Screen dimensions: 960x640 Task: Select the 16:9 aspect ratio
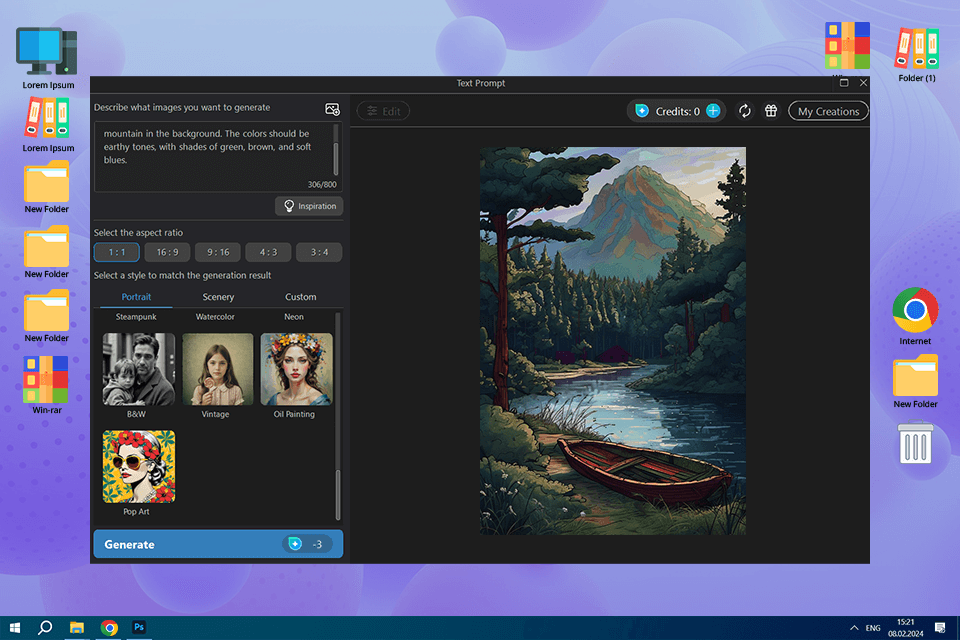(x=167, y=252)
